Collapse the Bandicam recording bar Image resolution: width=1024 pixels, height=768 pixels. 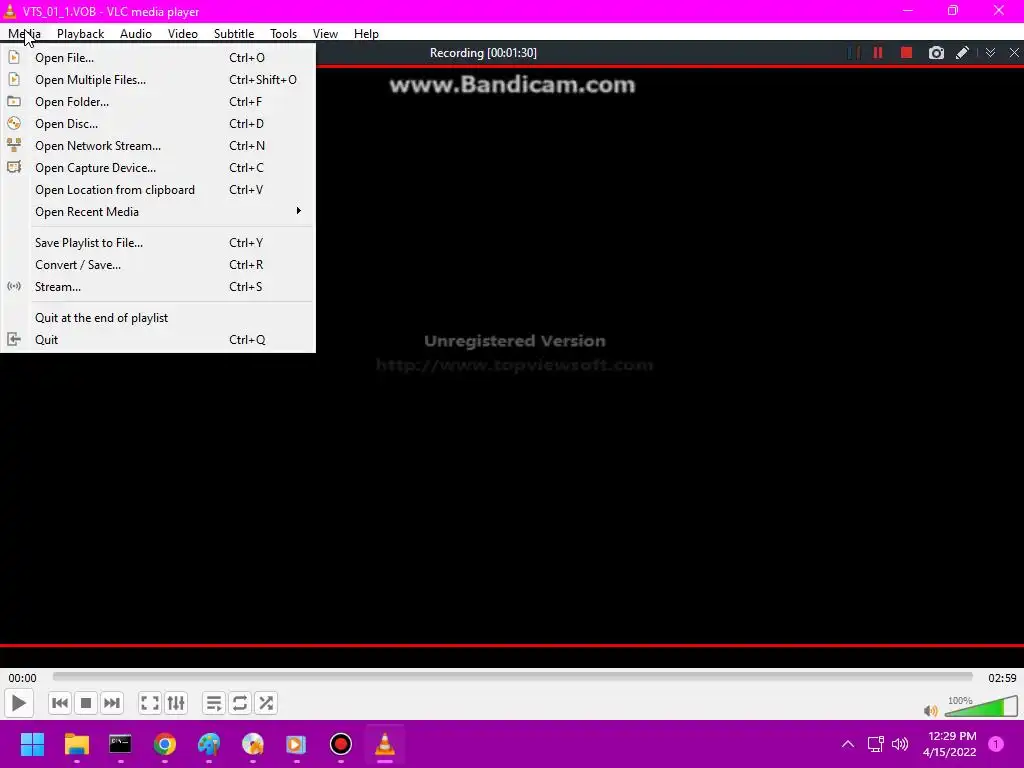point(990,53)
